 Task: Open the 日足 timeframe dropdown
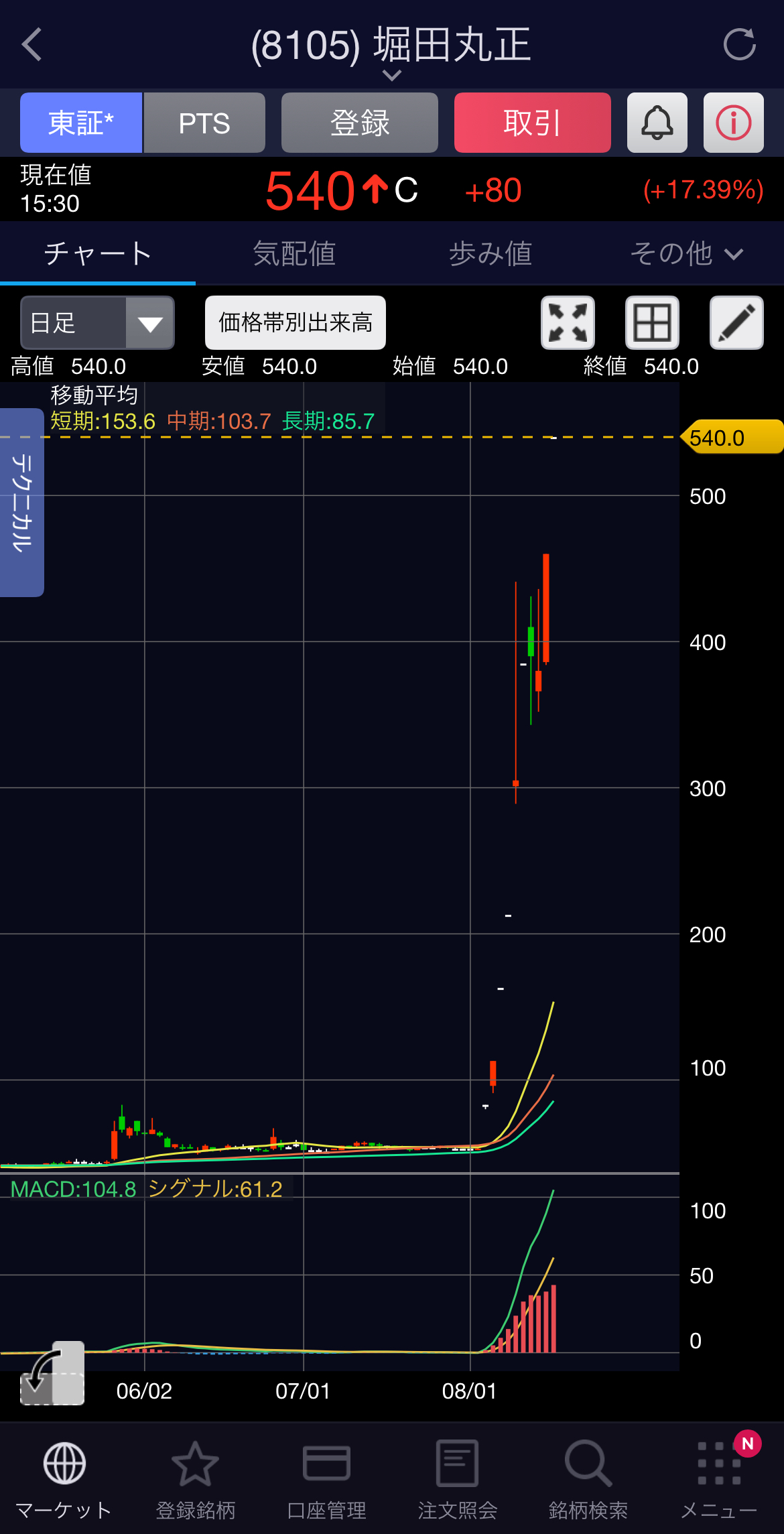(98, 323)
